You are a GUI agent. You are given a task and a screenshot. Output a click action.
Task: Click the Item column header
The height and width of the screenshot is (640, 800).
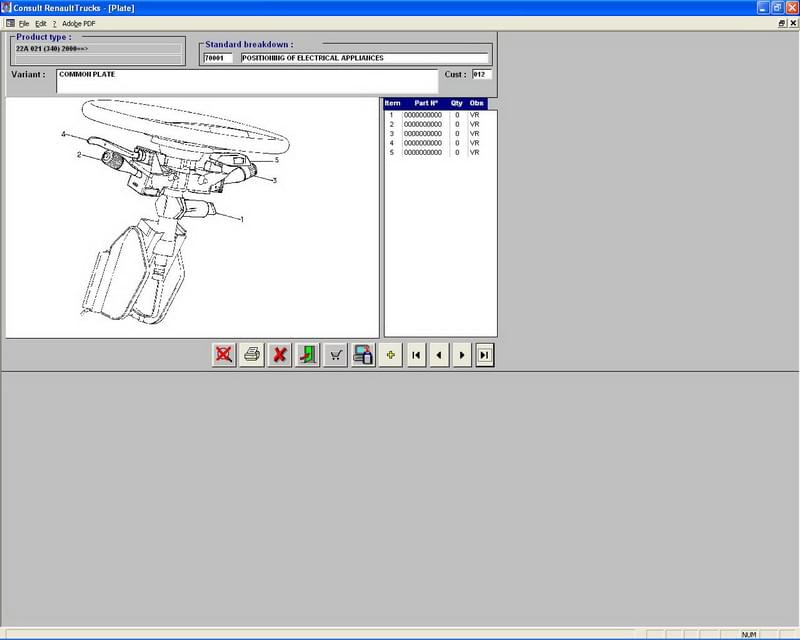click(x=392, y=103)
